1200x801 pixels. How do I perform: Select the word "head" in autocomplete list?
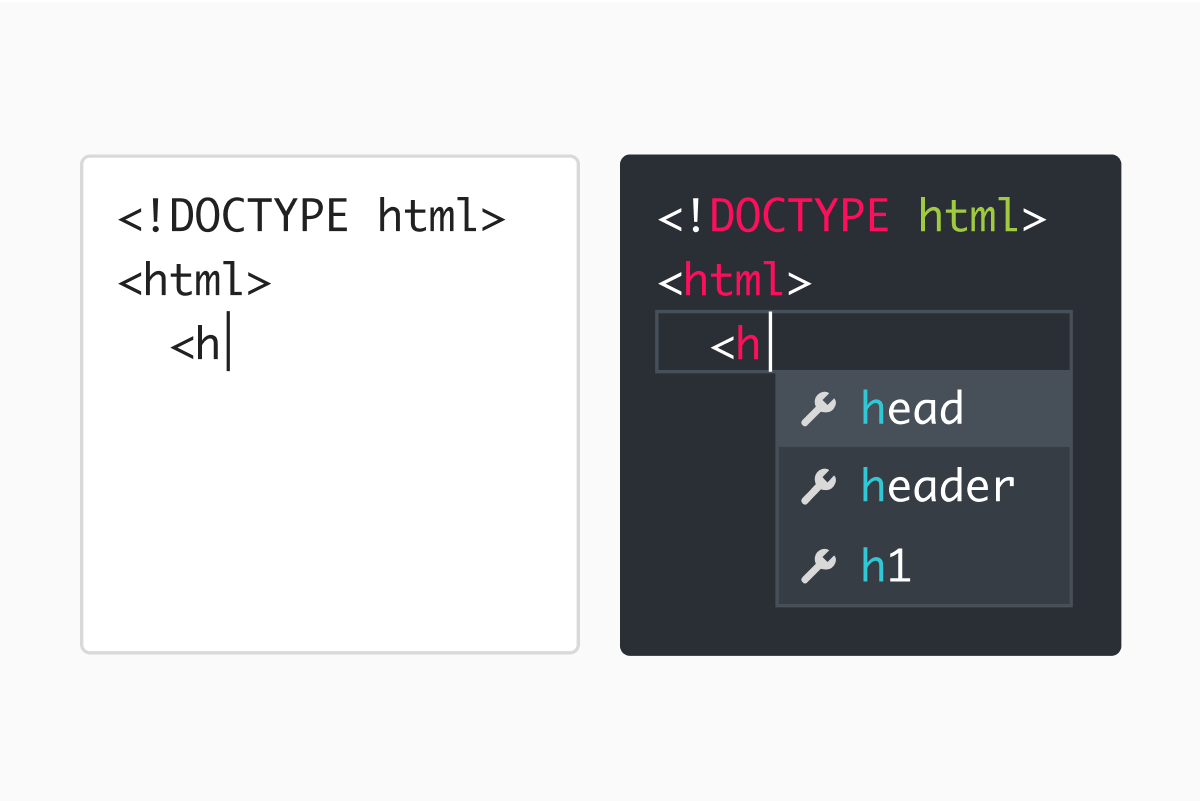point(912,409)
